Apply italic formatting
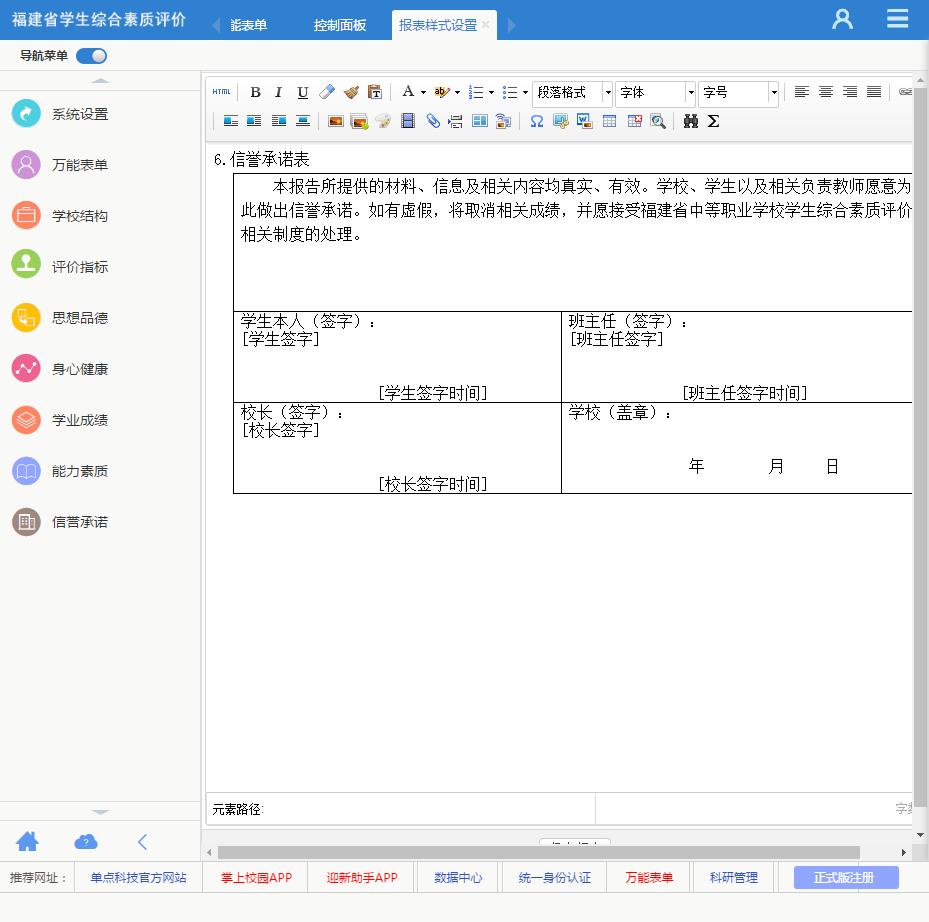The image size is (929, 922). click(278, 92)
